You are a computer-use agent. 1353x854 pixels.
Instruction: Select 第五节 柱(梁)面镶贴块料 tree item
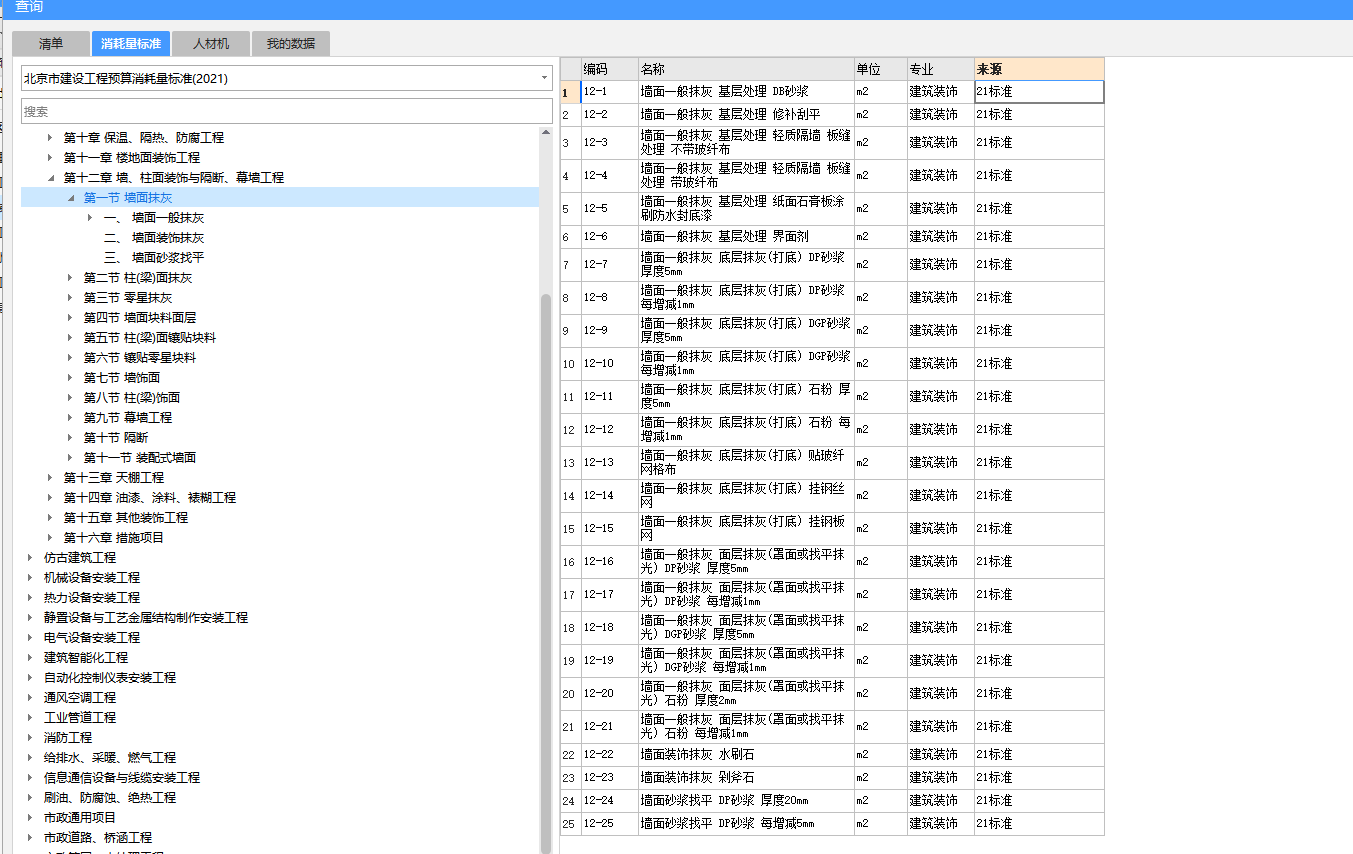pyautogui.click(x=150, y=338)
